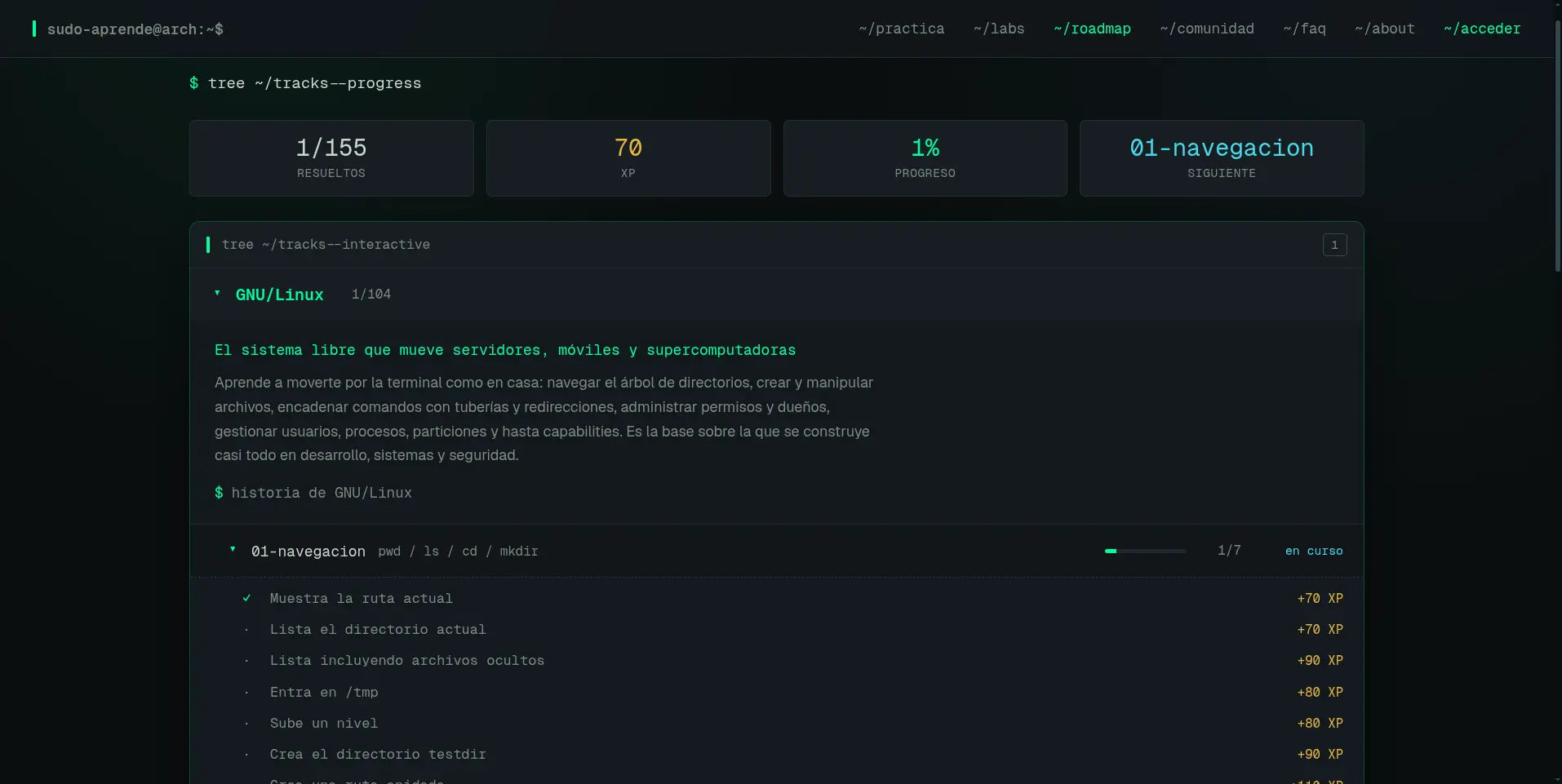
Task: Select the ~/roadmap nav item
Action: (x=1092, y=29)
